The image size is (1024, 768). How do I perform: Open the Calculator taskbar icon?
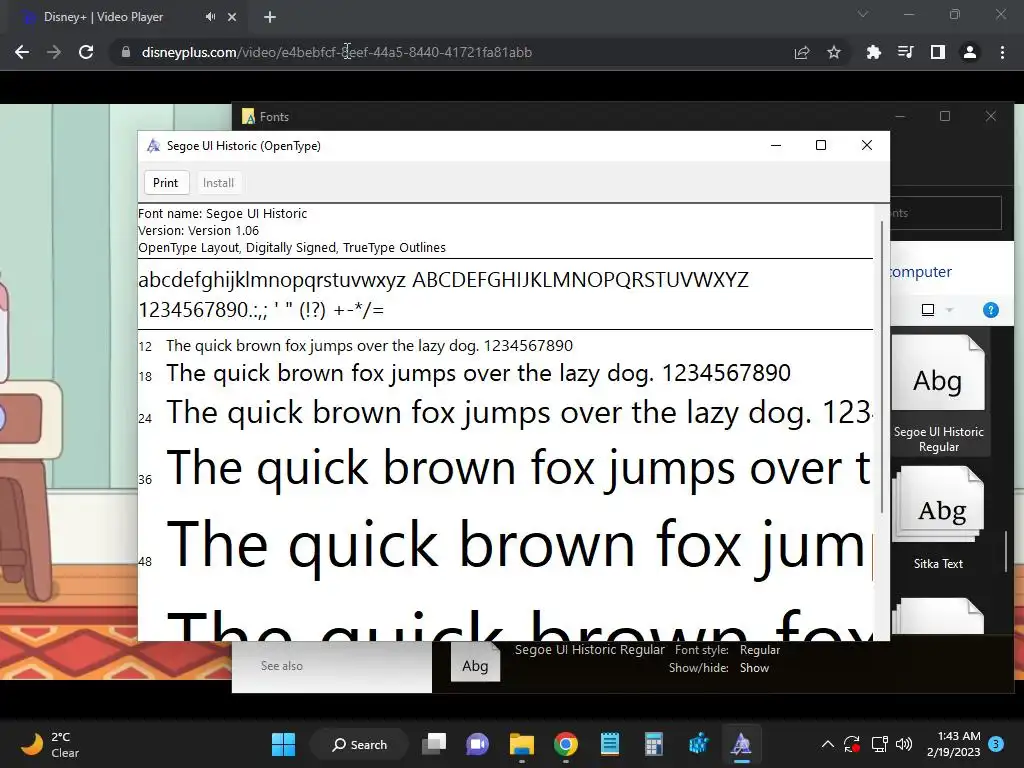pos(654,744)
